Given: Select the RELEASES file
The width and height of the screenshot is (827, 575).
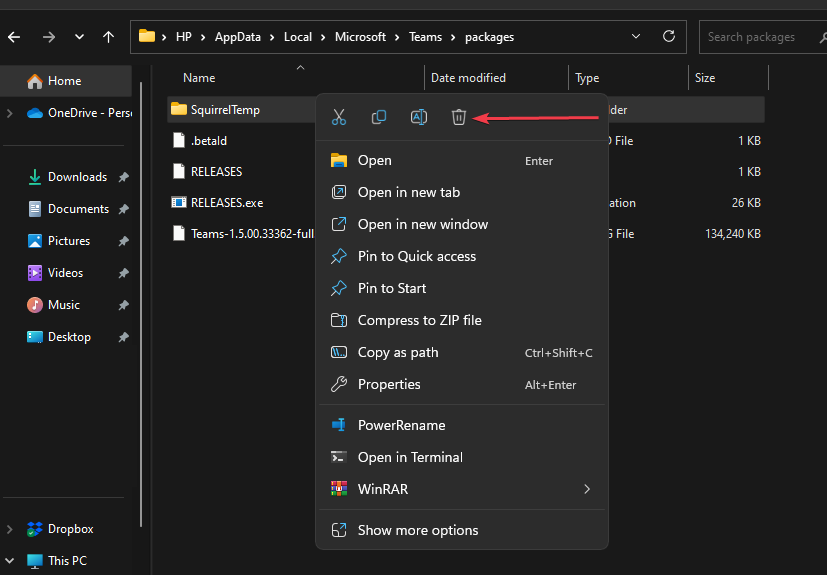Looking at the screenshot, I should 216,171.
